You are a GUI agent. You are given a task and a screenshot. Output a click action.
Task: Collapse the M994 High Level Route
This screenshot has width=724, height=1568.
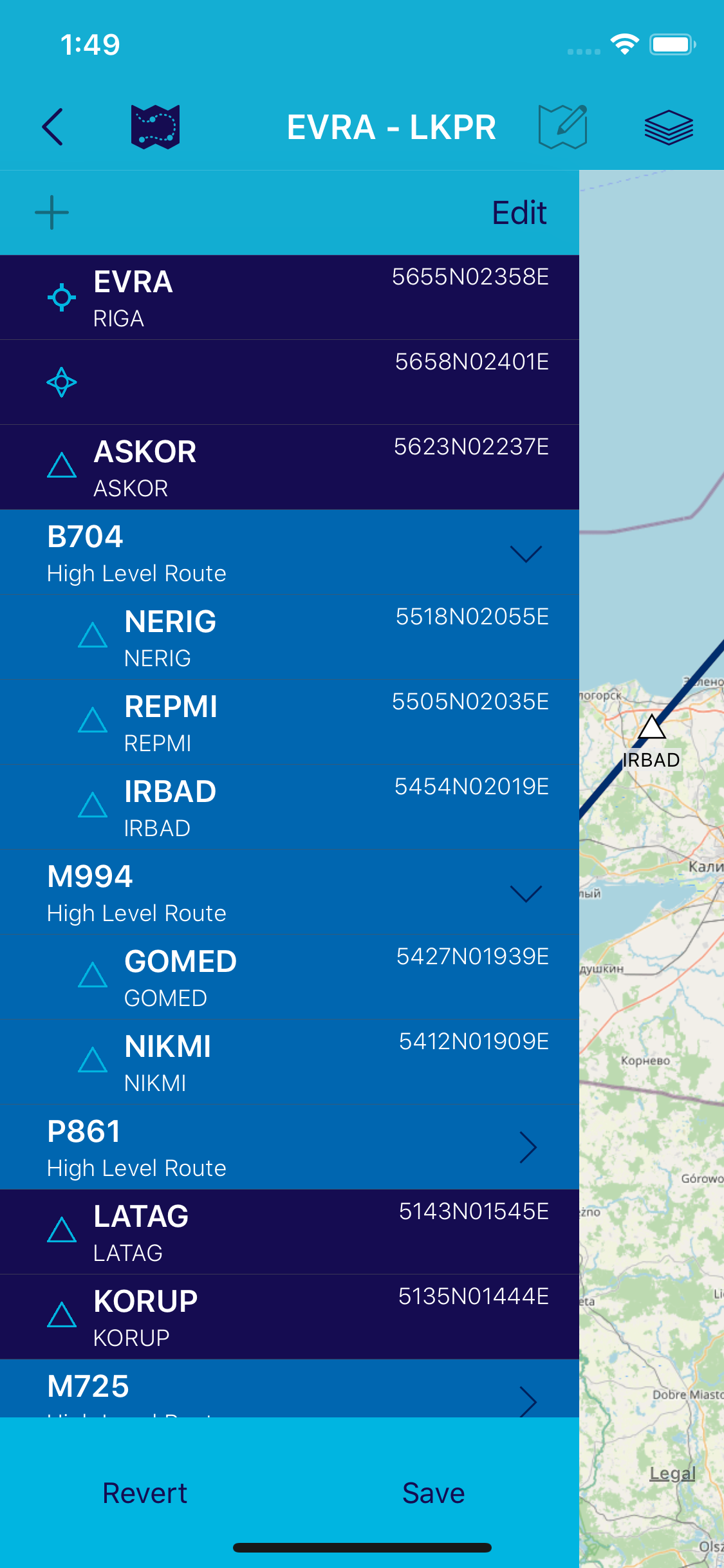coord(526,893)
